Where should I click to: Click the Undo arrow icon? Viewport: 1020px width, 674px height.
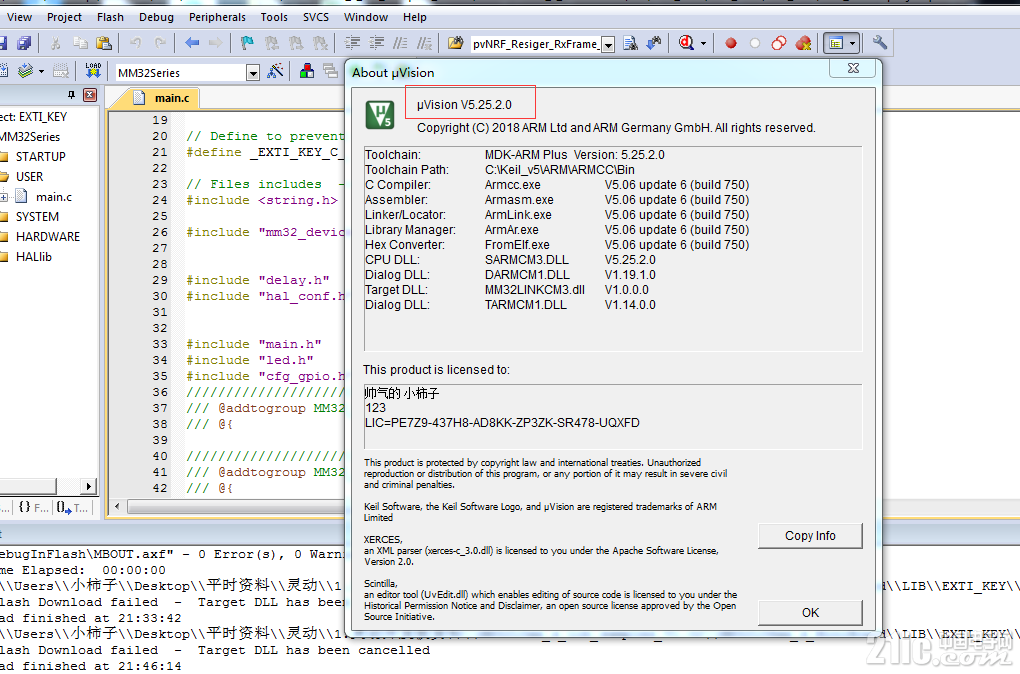click(x=135, y=44)
